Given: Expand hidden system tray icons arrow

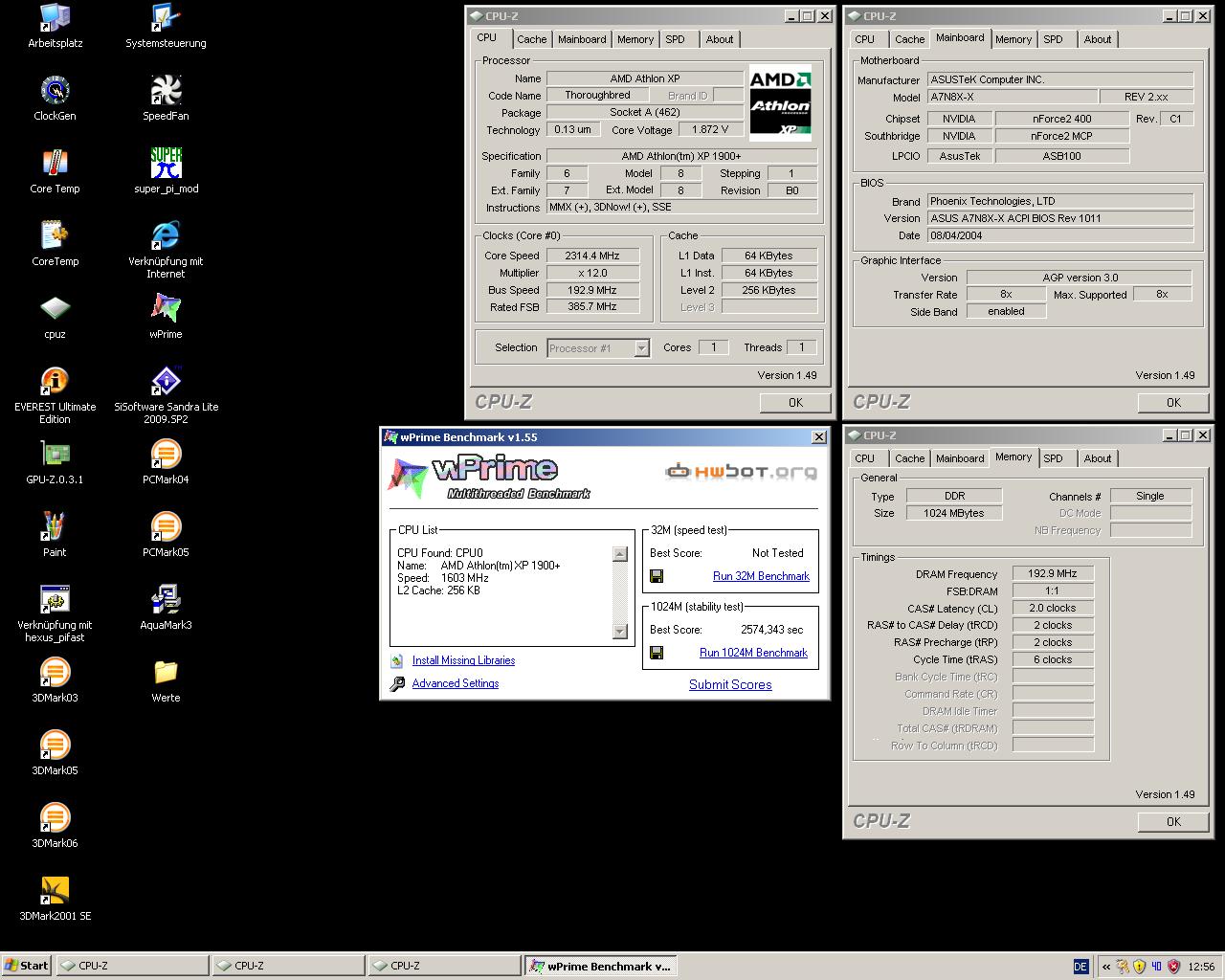Looking at the screenshot, I should click(x=1105, y=967).
